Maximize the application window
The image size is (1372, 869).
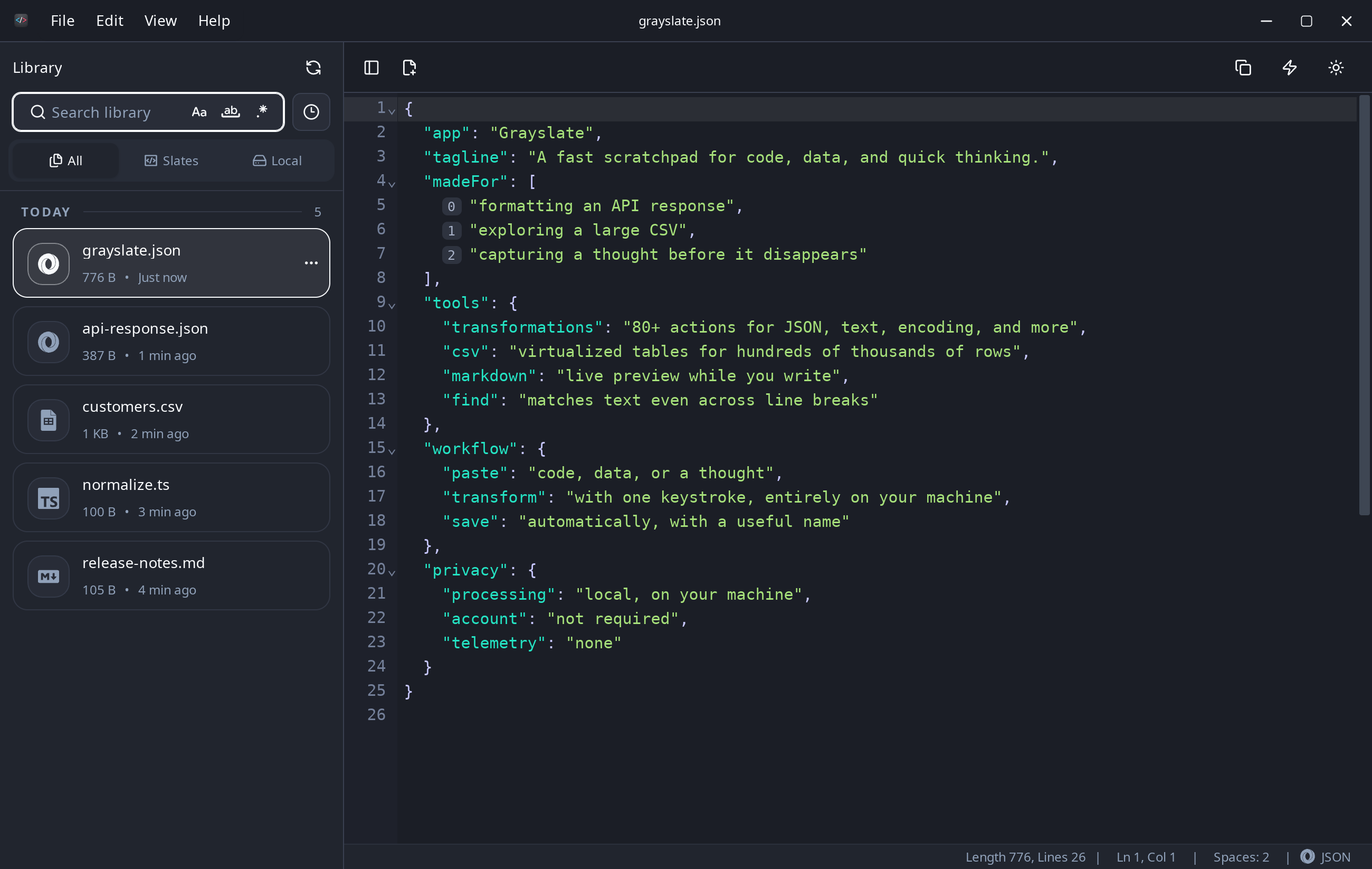[1307, 21]
